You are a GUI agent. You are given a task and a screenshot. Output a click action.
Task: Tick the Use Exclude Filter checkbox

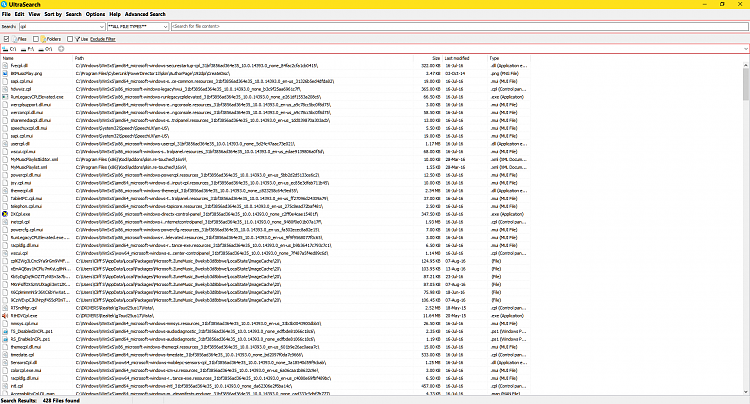pos(70,39)
